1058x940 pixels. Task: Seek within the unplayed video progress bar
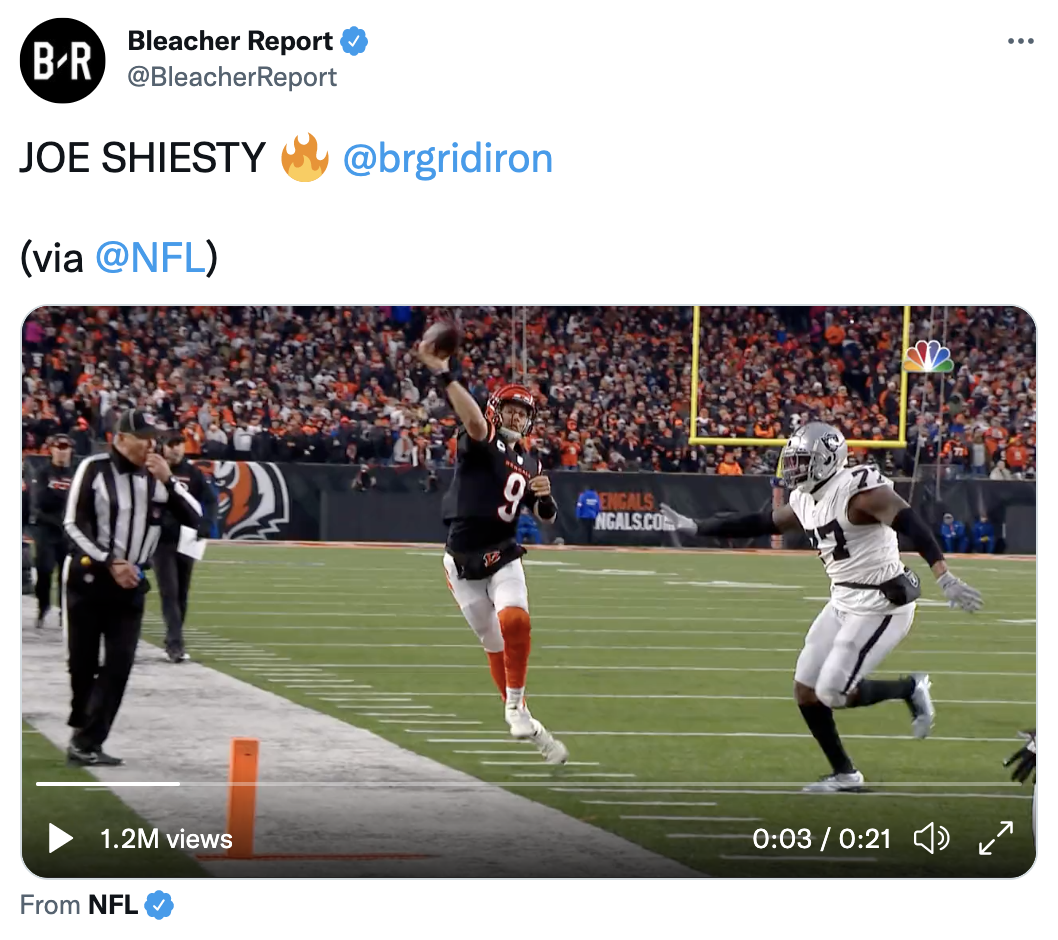click(x=601, y=783)
